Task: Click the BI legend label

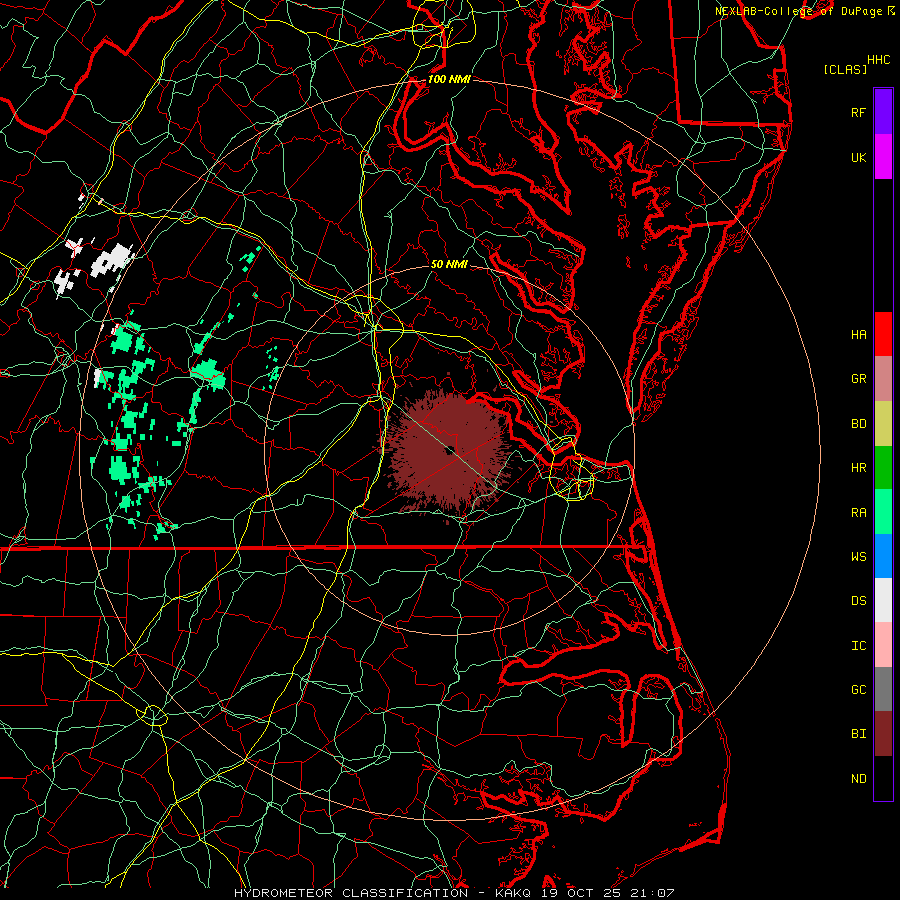Action: pos(858,734)
